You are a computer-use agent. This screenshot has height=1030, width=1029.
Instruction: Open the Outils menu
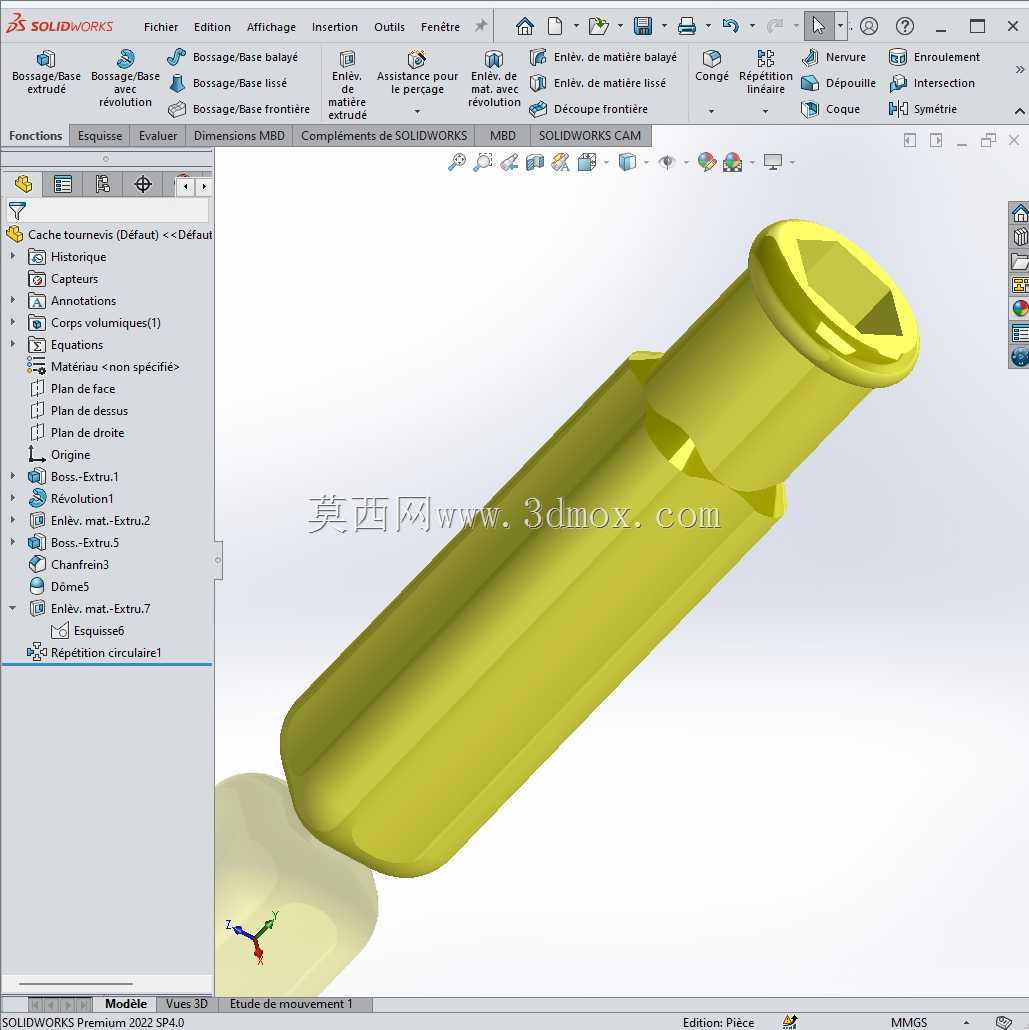[x=389, y=27]
